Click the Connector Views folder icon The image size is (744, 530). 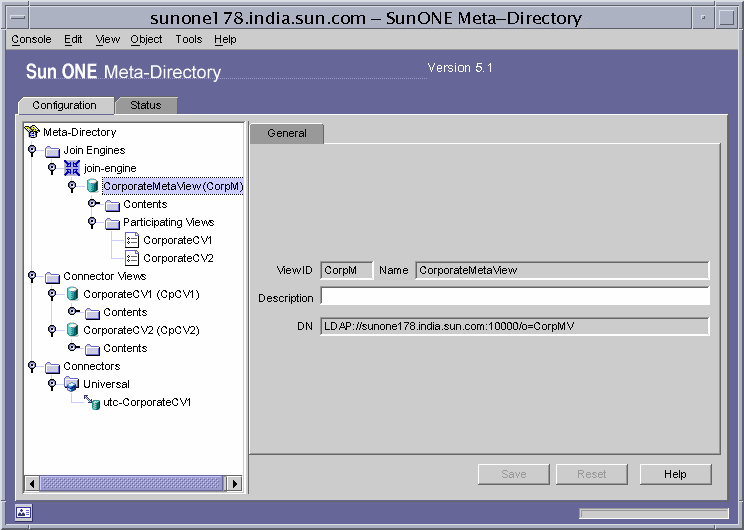52,277
